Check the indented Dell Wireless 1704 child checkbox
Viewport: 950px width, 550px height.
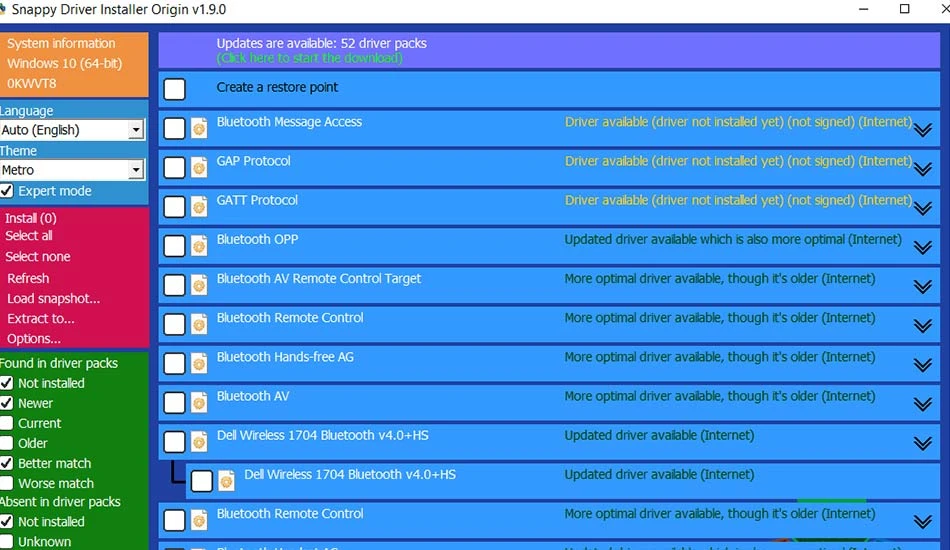tap(202, 481)
